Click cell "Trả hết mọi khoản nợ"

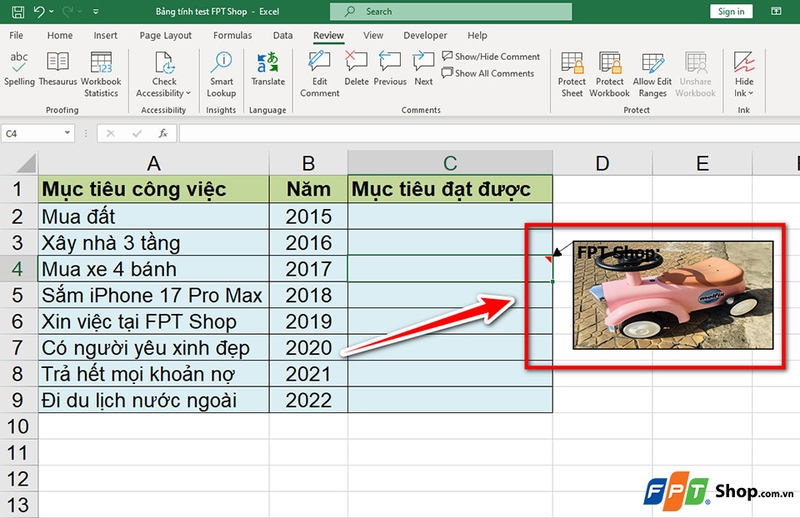(x=154, y=374)
